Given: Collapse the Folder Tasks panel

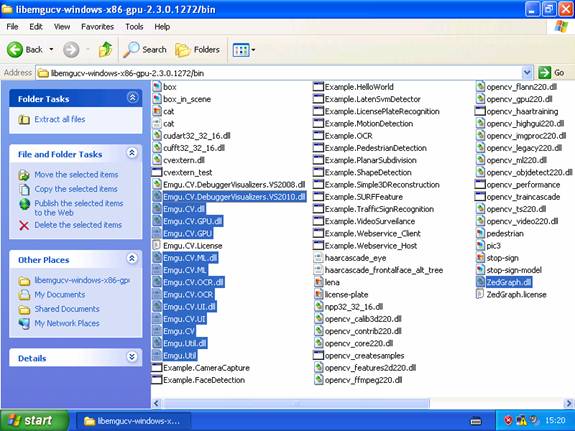Looking at the screenshot, I should click(x=132, y=98).
